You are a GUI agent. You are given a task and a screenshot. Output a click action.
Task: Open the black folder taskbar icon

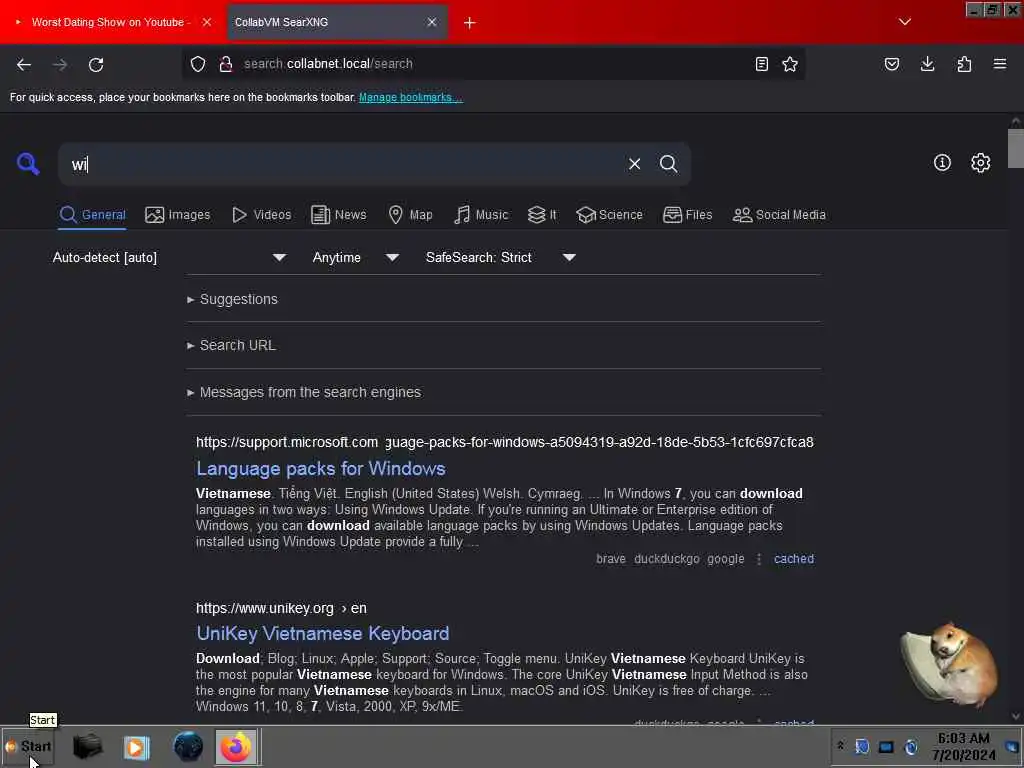88,746
